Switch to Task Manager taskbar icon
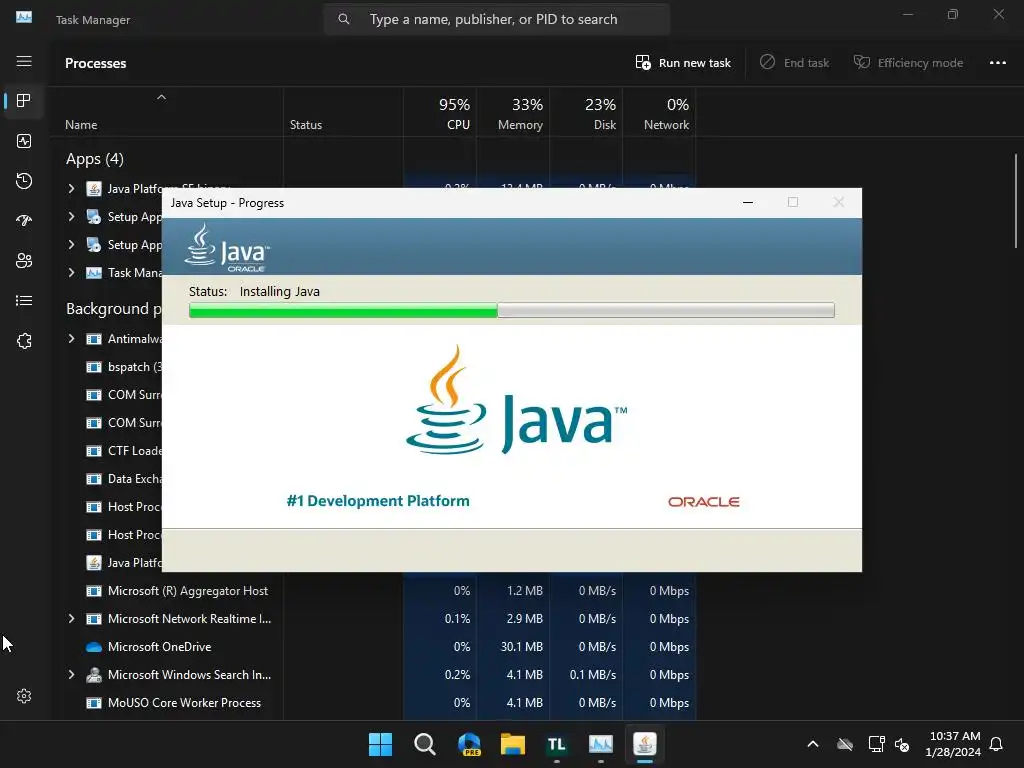 pos(601,744)
